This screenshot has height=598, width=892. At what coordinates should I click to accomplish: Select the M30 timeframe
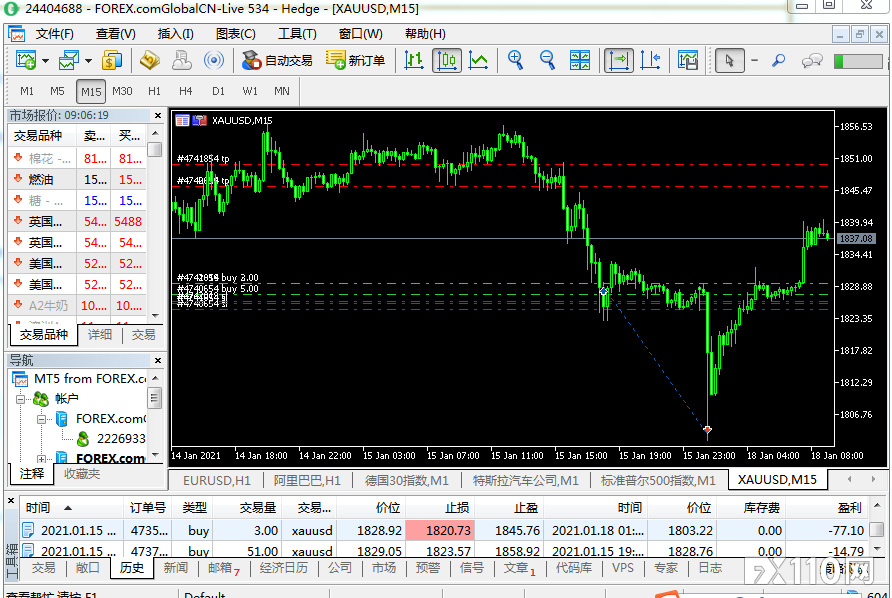pyautogui.click(x=122, y=91)
